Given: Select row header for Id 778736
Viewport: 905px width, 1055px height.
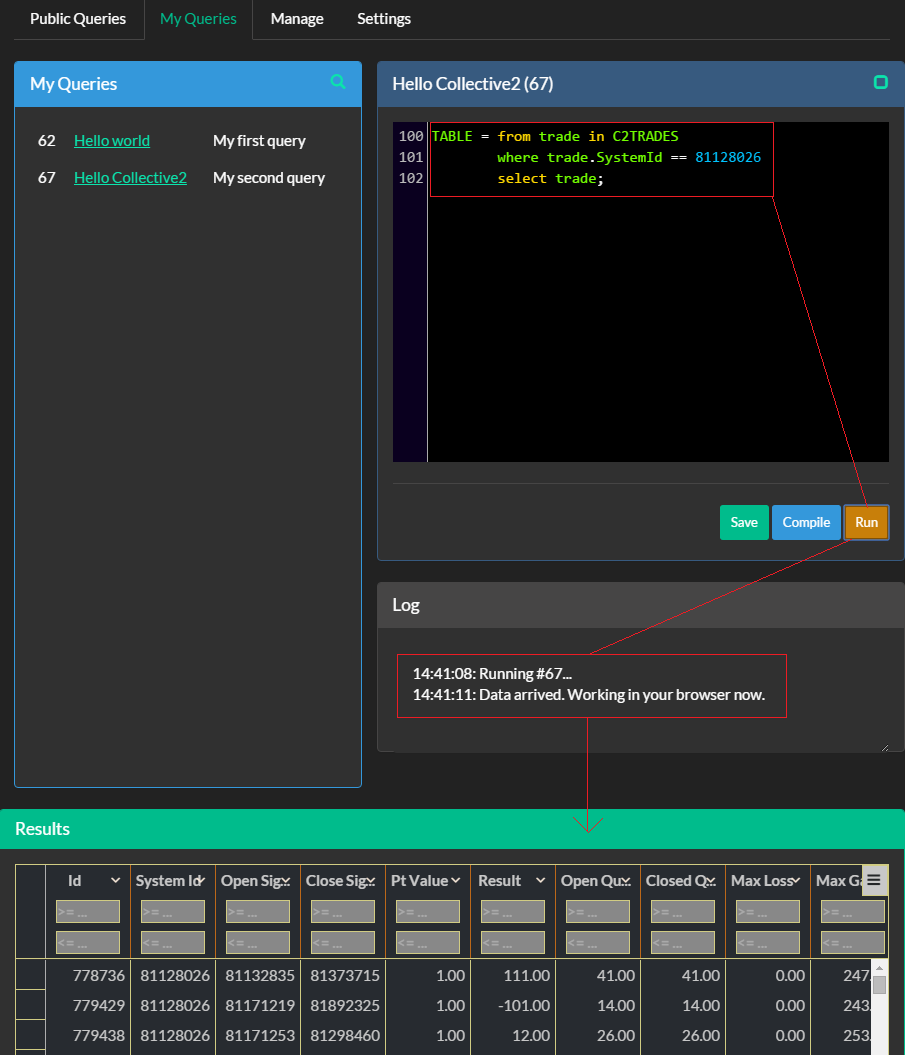Looking at the screenshot, I should click(x=30, y=974).
